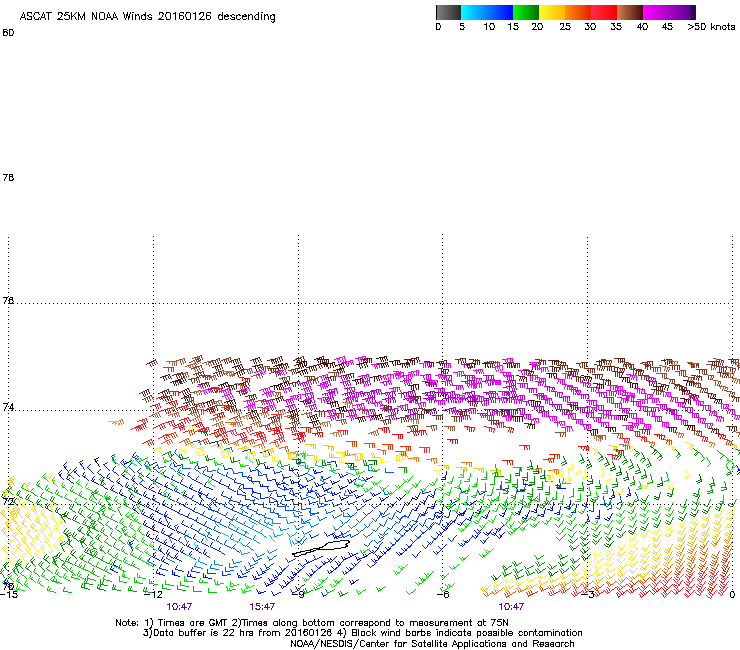
Task: Click the 'Data buffer is 22 hrs' note line
Action: coord(362,633)
